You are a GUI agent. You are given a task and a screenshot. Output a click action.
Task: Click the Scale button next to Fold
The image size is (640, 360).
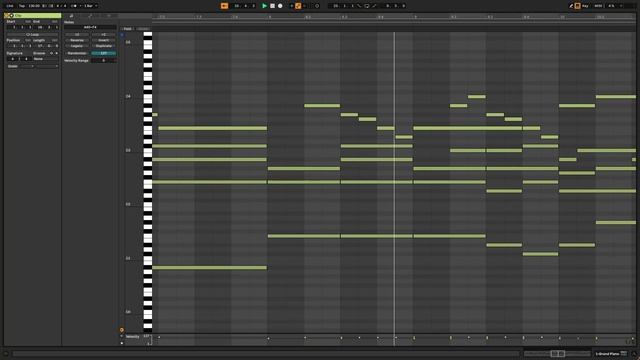(143, 29)
